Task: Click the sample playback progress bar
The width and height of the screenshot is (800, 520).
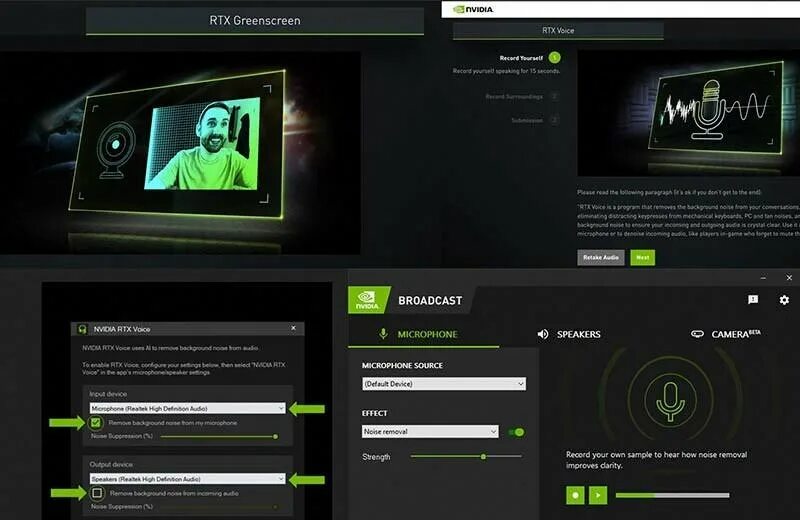Action: click(672, 495)
